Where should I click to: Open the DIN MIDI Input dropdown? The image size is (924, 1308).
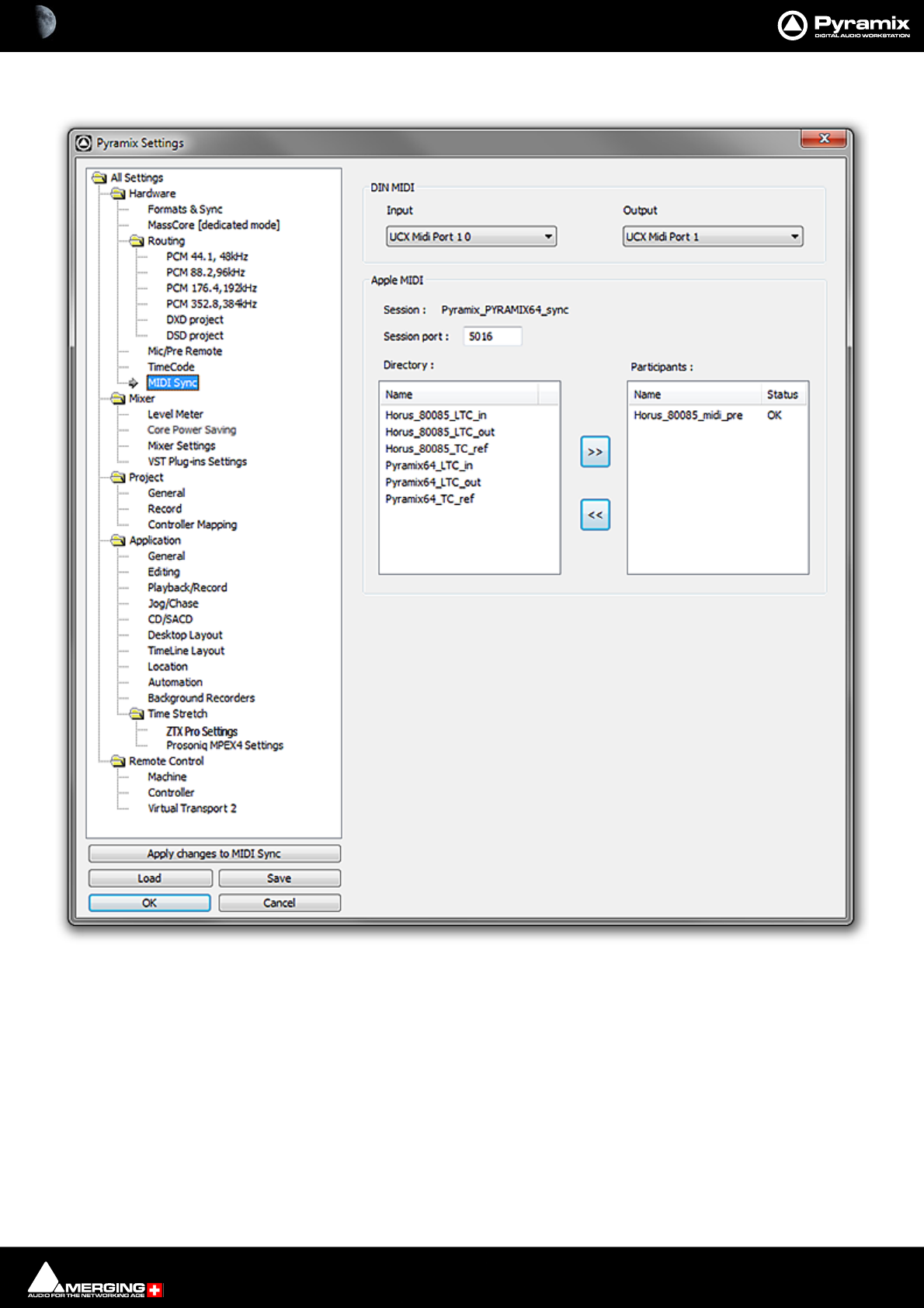pos(471,236)
